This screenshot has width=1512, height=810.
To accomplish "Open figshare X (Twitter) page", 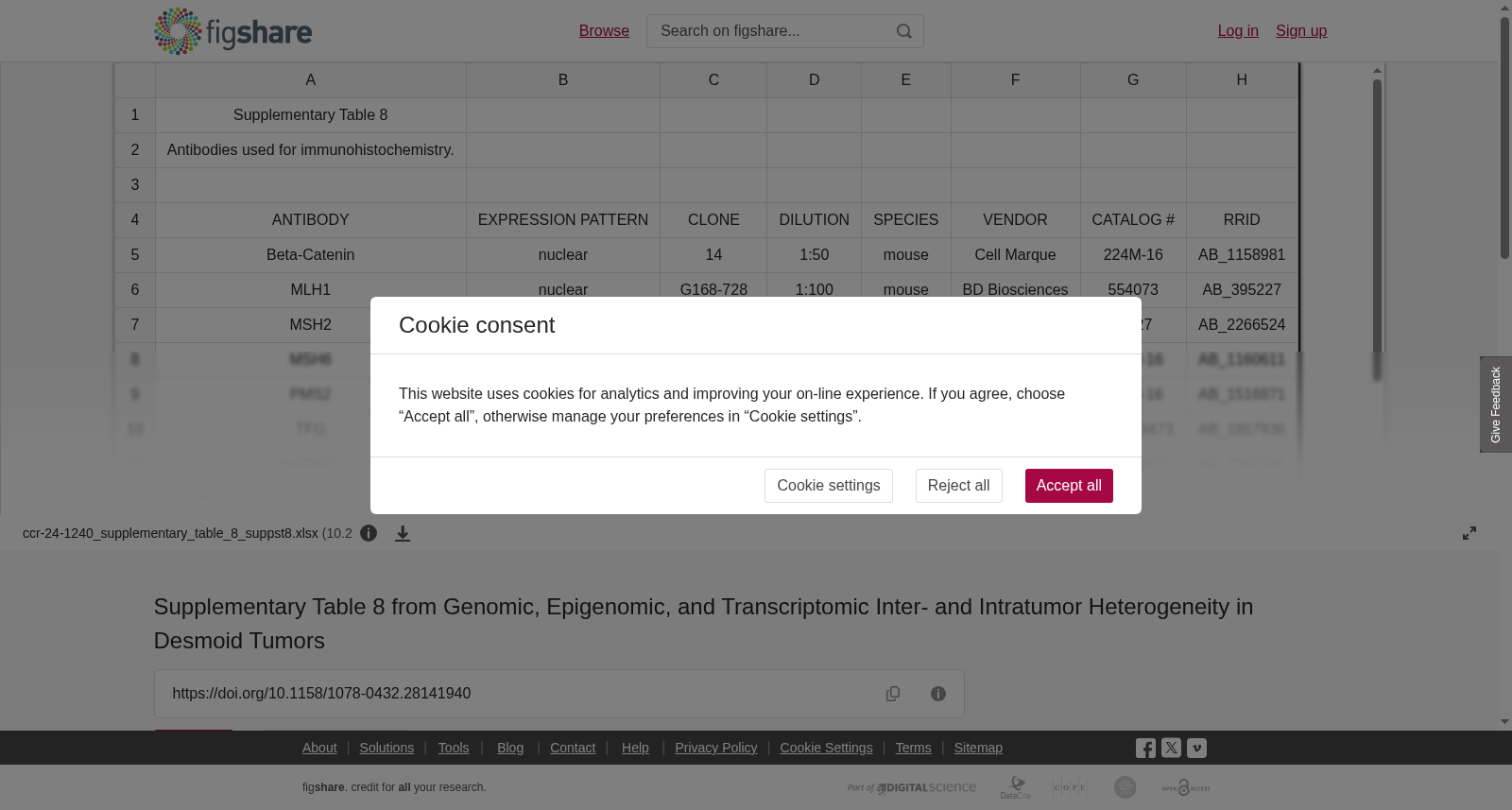I will point(1171,748).
